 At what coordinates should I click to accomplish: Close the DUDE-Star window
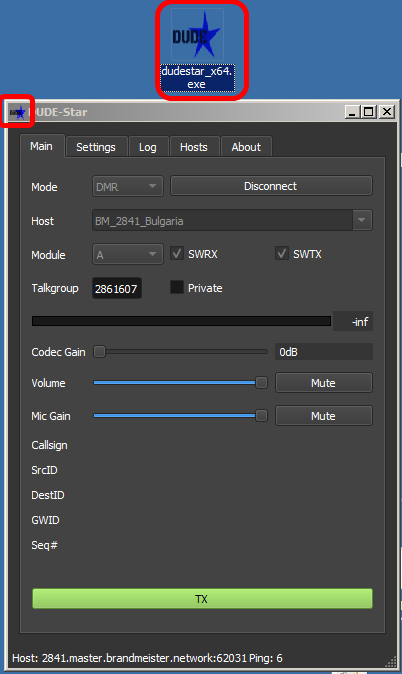pyautogui.click(x=387, y=112)
